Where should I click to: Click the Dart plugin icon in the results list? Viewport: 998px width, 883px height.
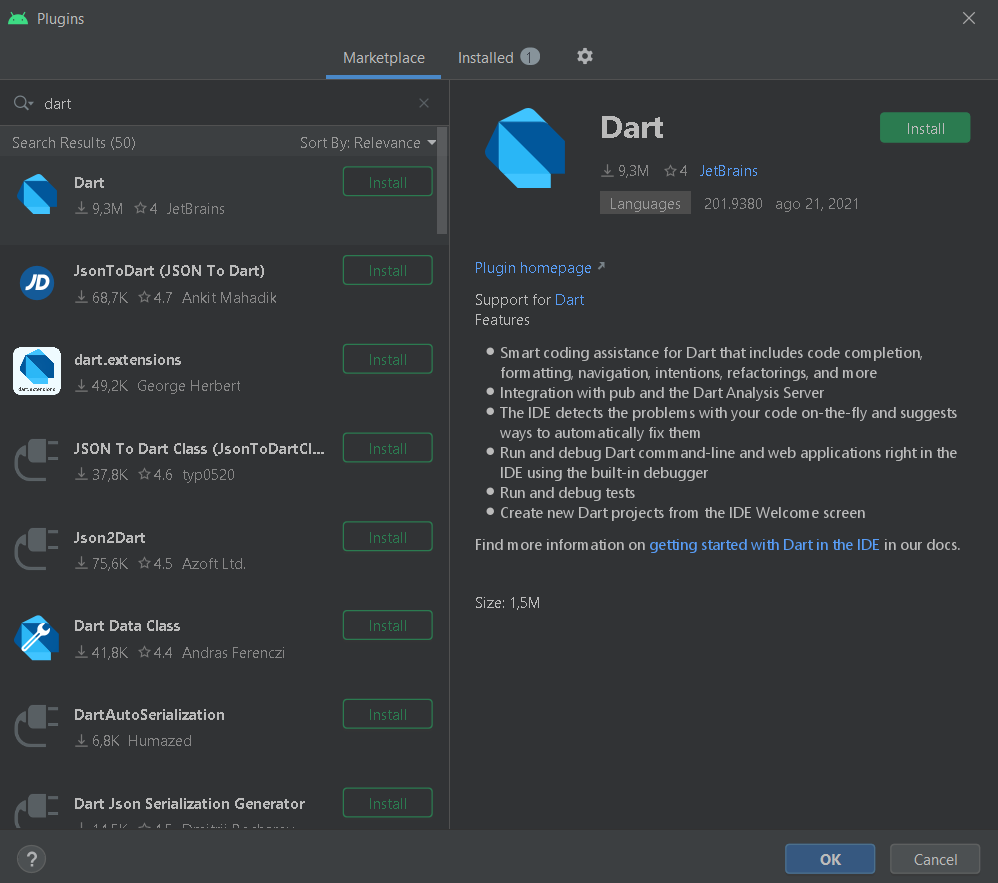pyautogui.click(x=37, y=194)
